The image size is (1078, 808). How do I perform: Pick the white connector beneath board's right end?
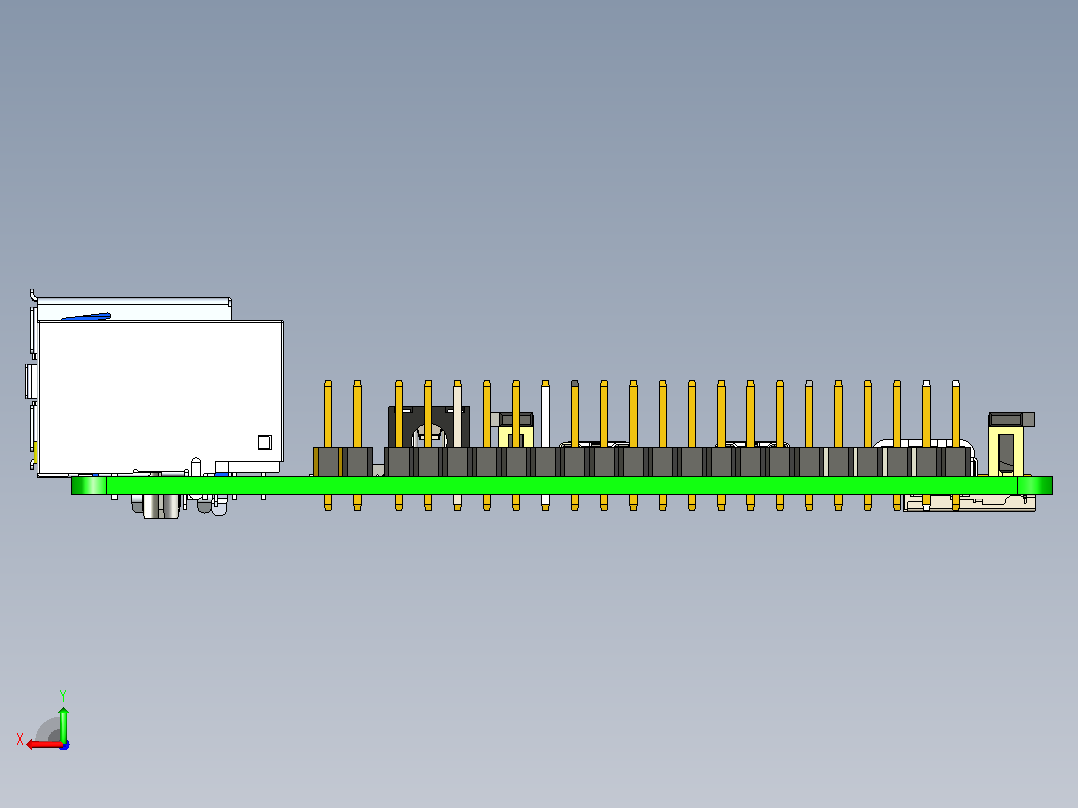(x=969, y=503)
